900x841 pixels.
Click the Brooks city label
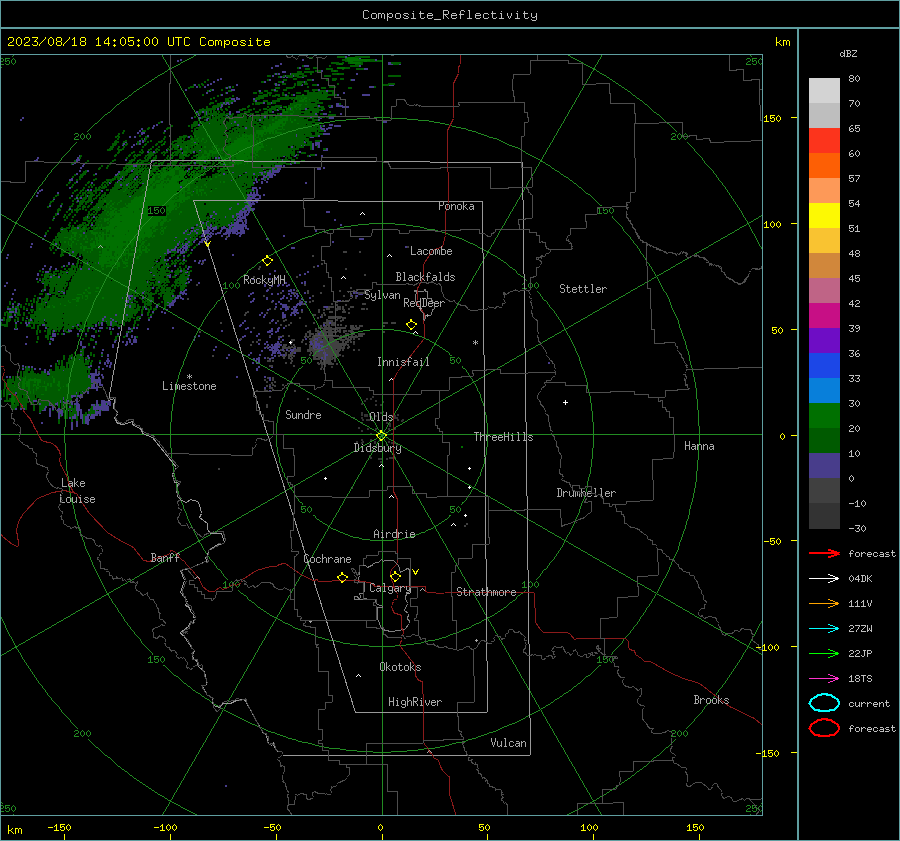pos(711,700)
